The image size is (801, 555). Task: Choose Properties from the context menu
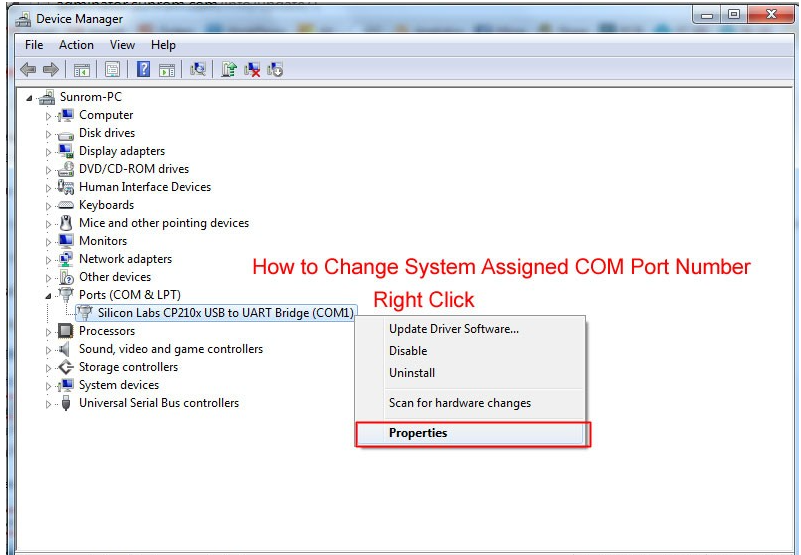(x=418, y=433)
